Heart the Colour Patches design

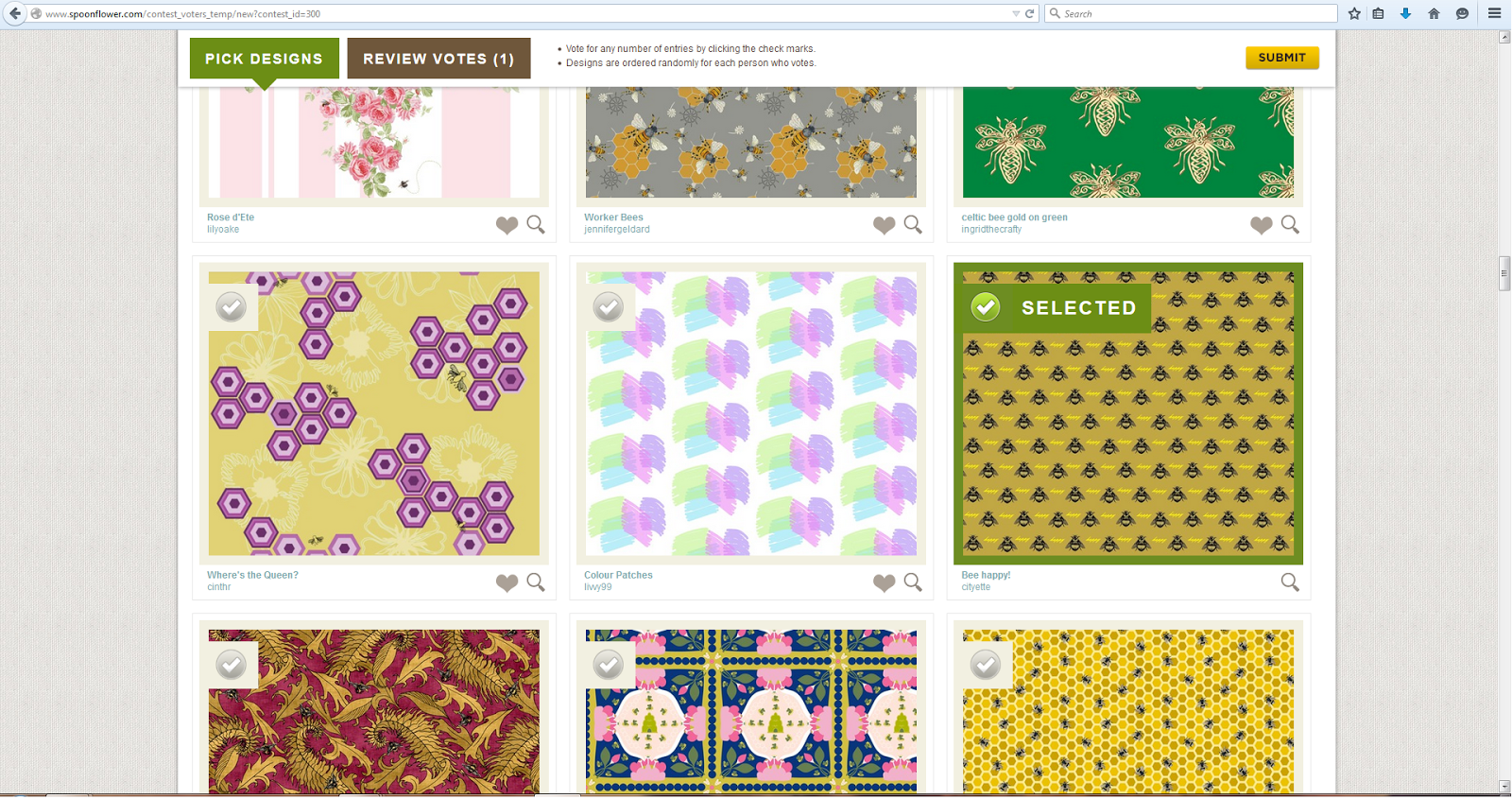click(x=885, y=582)
